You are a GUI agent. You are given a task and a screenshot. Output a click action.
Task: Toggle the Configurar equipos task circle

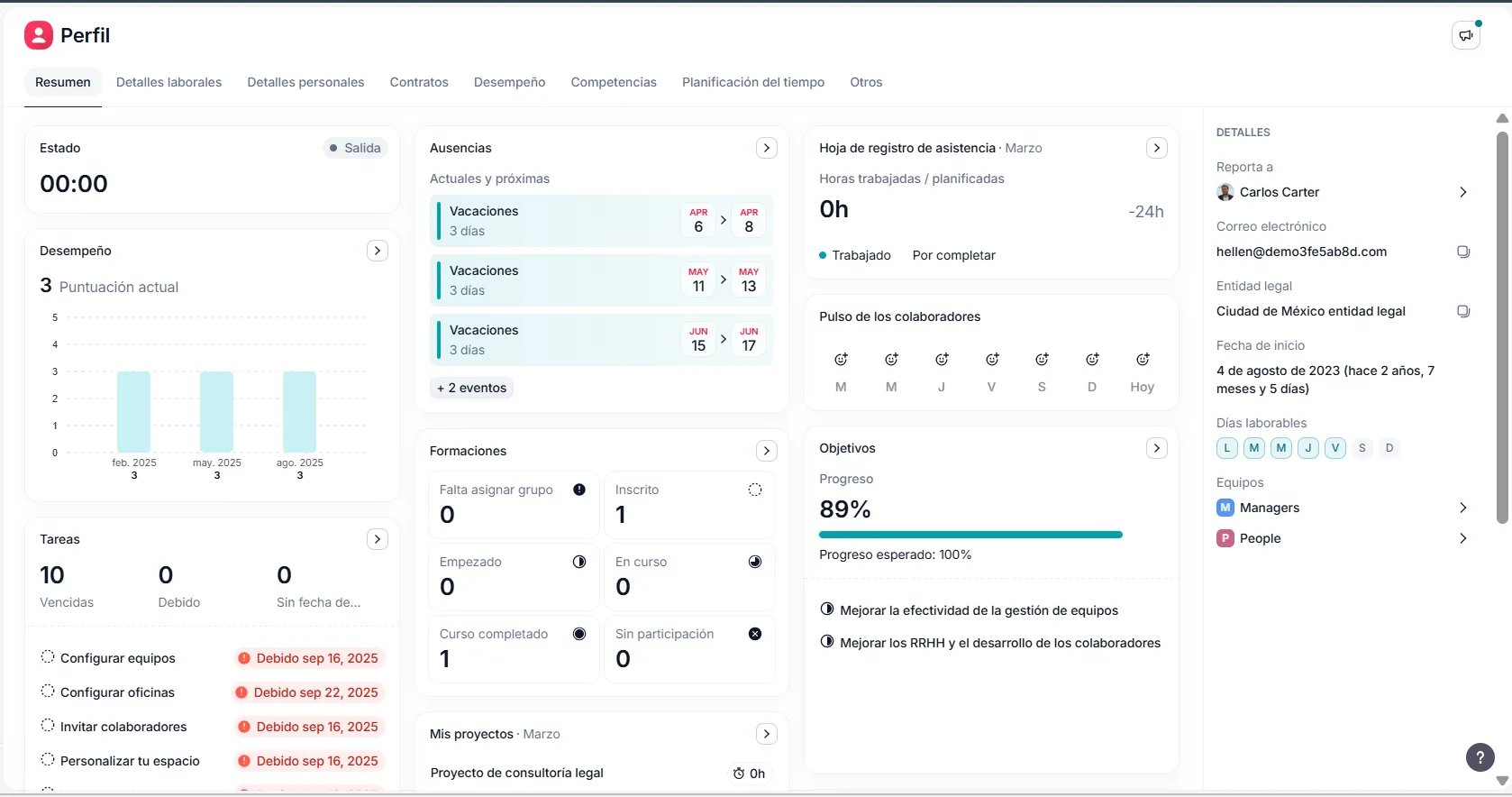pyautogui.click(x=48, y=657)
